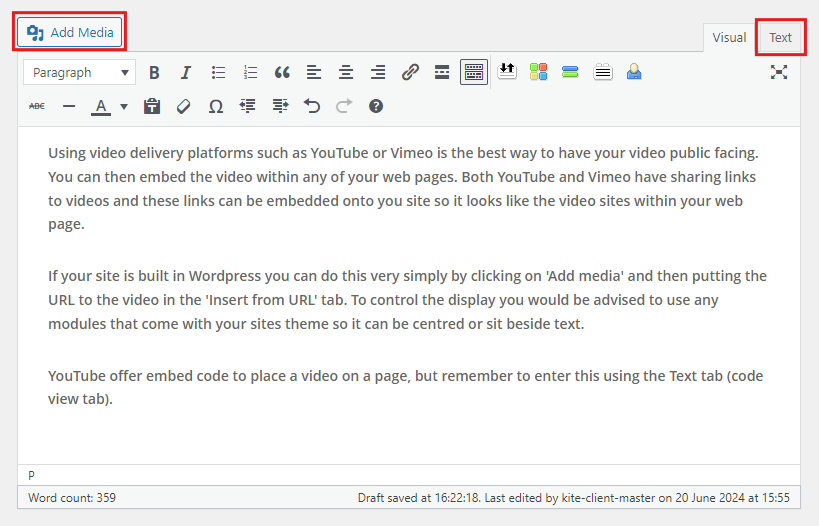Screen dimensions: 819x526
Task: Insert a bulleted list
Action: point(218,73)
